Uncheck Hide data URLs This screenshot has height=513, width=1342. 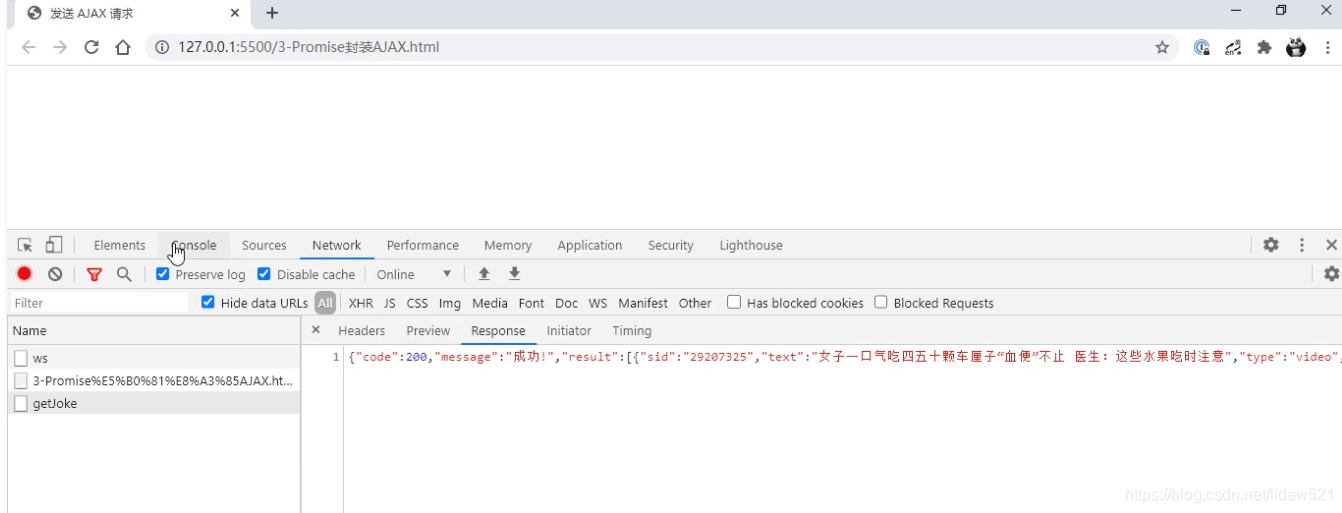208,302
